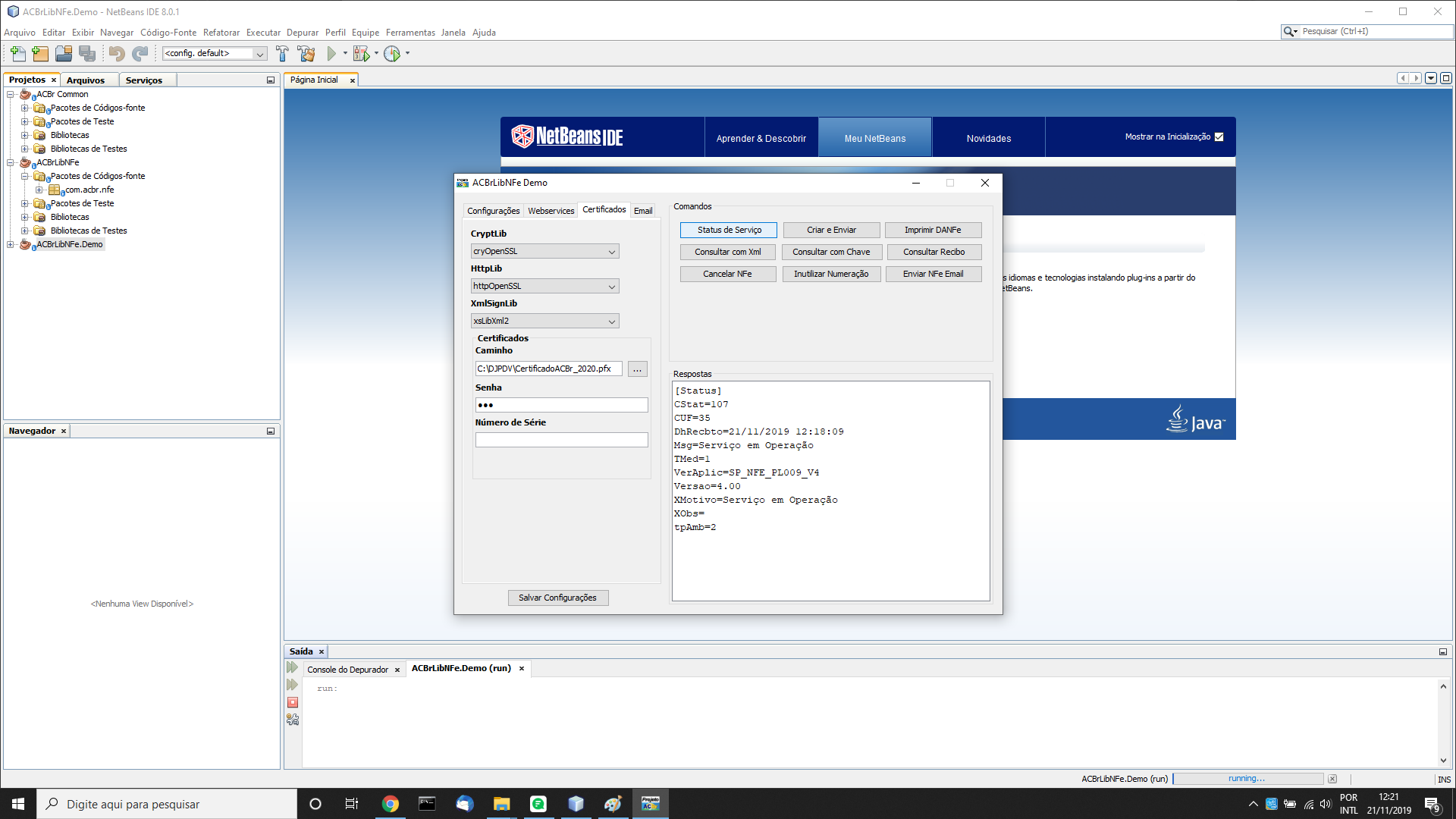The image size is (1456, 819).
Task: Switch to the Arquivos panel tab
Action: point(86,80)
